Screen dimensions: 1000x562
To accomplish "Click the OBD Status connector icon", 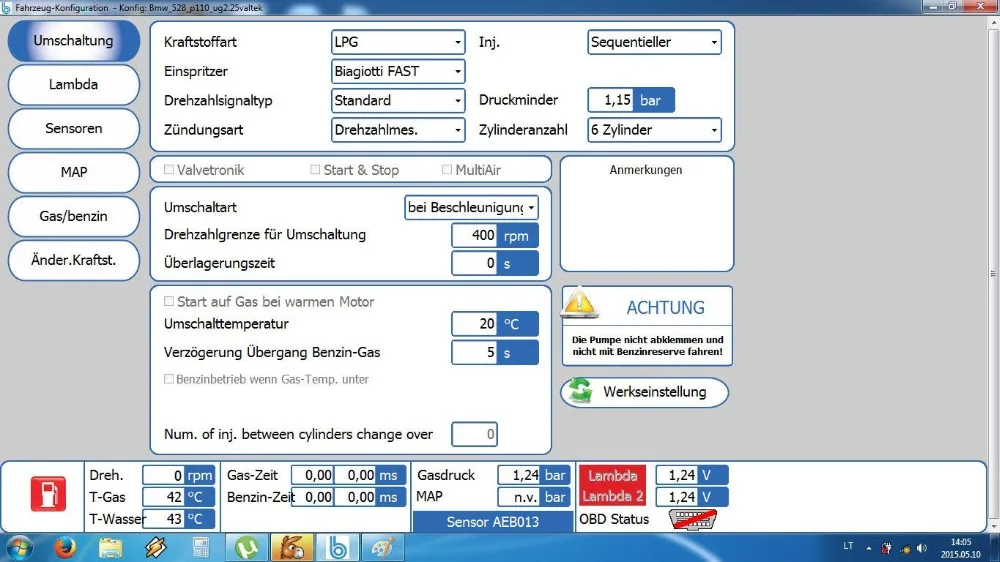I will point(693,519).
